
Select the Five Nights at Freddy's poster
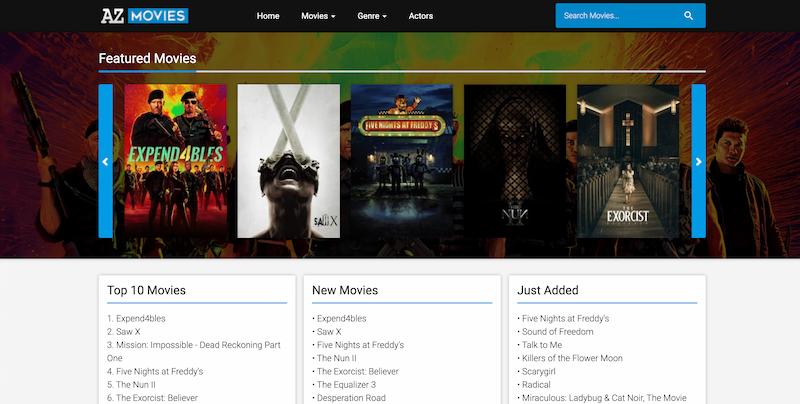(x=401, y=161)
